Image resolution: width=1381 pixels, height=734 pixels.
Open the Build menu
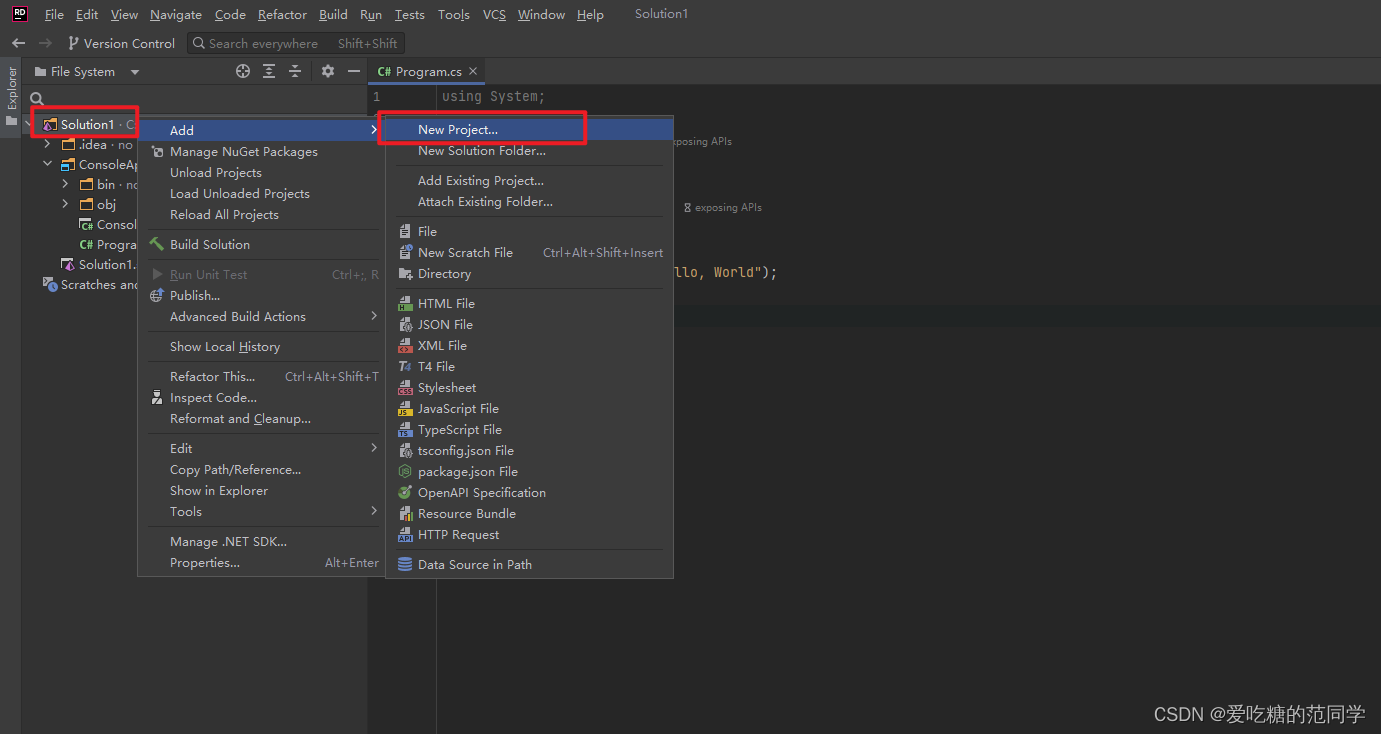(333, 15)
